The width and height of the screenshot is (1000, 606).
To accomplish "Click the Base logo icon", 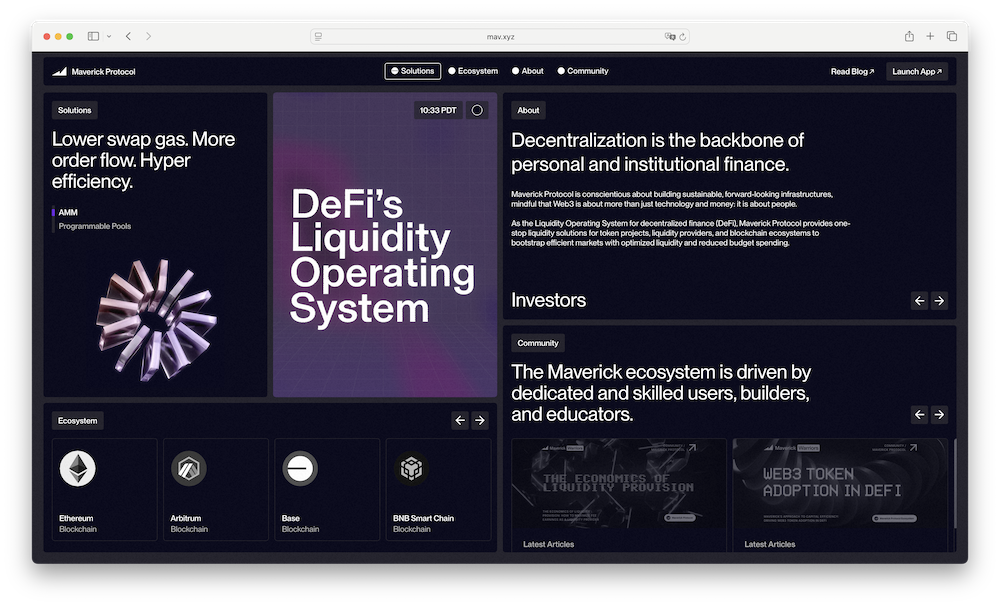I will pos(300,468).
